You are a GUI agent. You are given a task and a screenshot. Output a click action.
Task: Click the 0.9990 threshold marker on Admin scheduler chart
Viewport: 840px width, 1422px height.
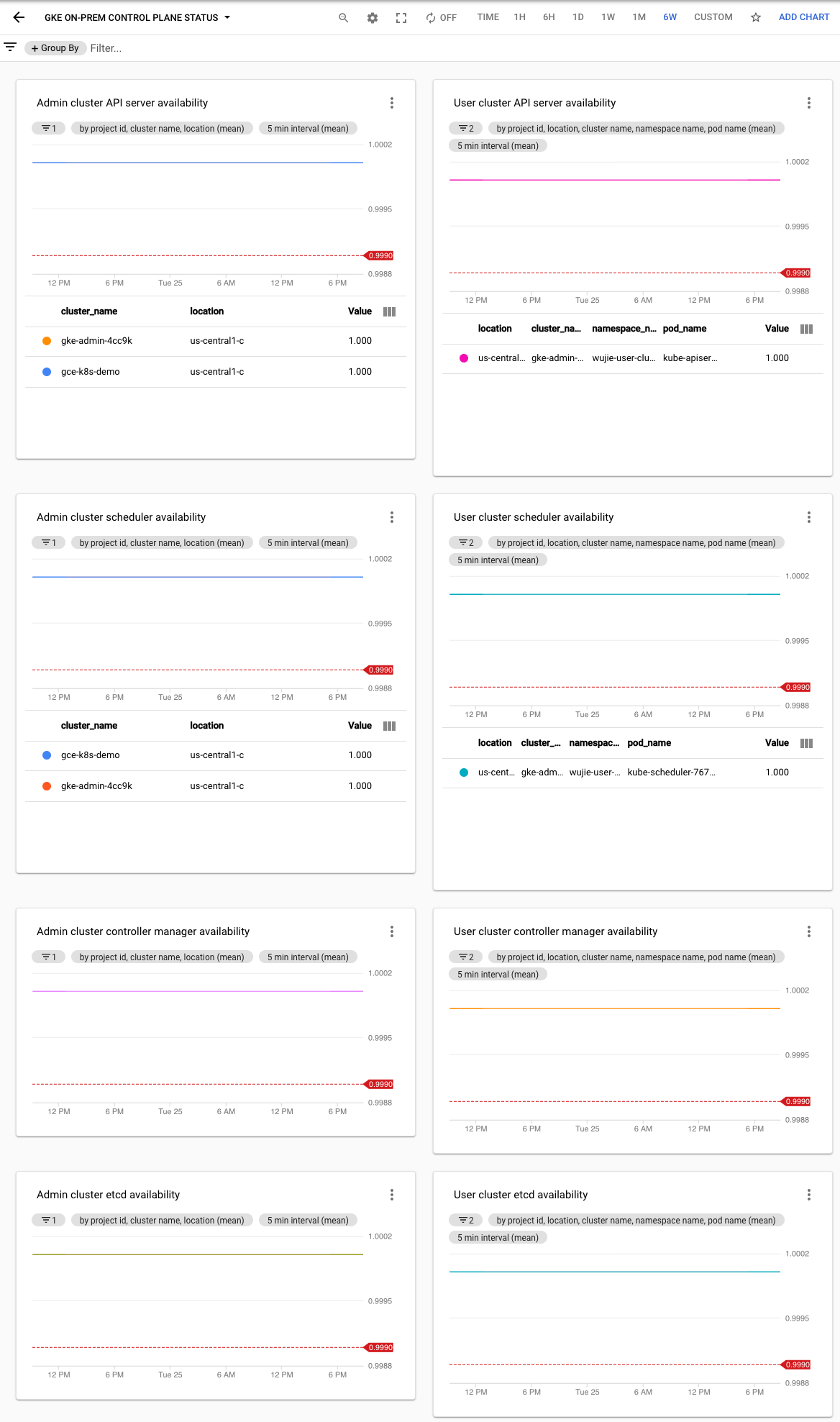pos(380,670)
